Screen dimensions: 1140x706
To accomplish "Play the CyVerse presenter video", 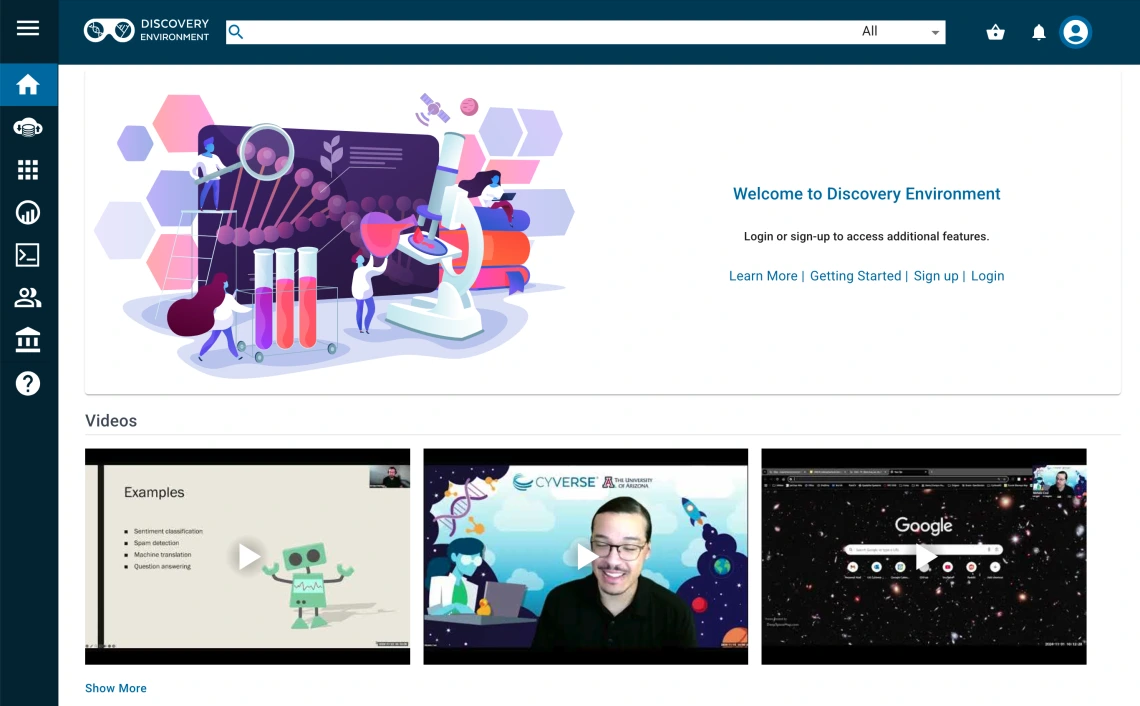I will (586, 556).
